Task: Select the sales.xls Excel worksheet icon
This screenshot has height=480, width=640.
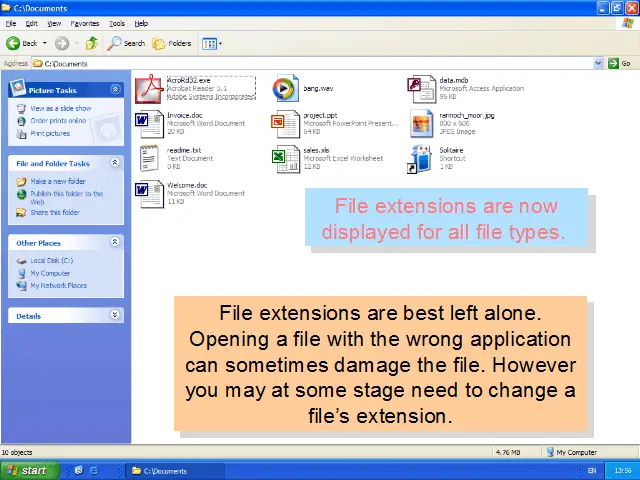Action: (286, 159)
